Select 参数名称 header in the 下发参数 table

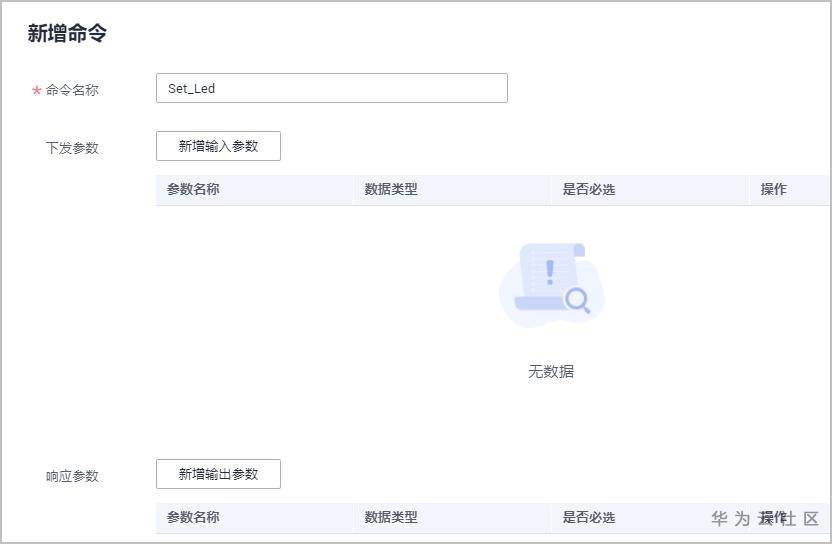[x=193, y=189]
